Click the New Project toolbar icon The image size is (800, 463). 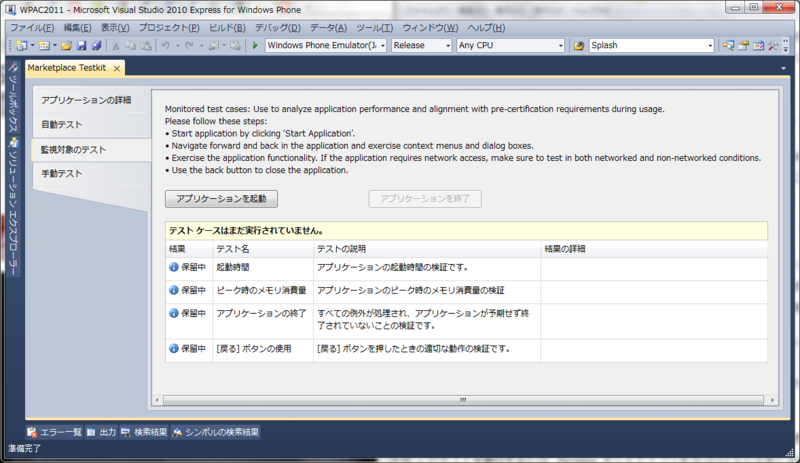[x=21, y=45]
